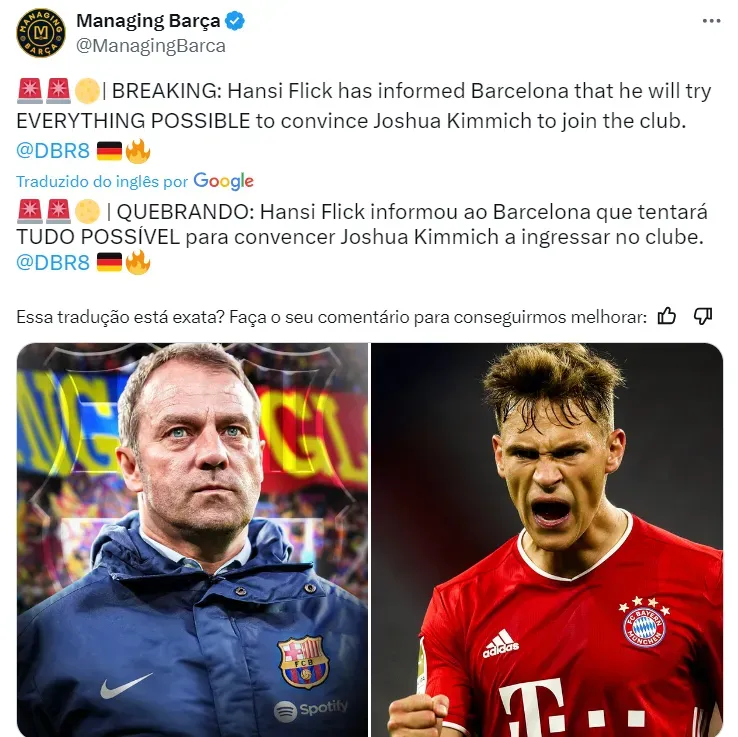Click the translated Portuguese text starting QUEBRANDO
Image resolution: width=738 pixels, height=737 pixels.
pos(362,224)
